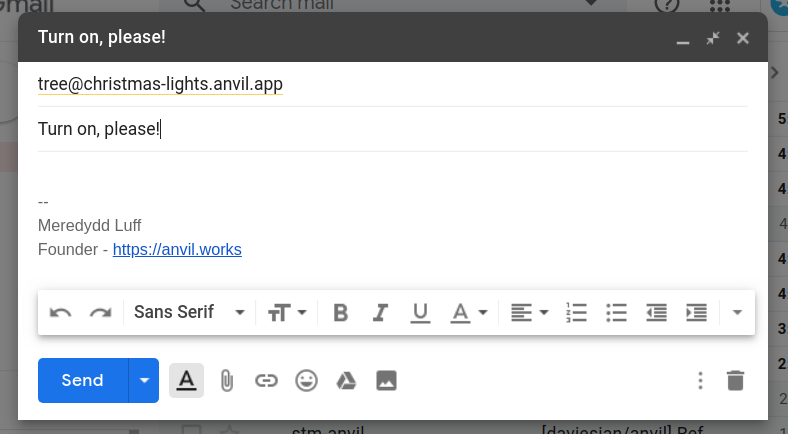The width and height of the screenshot is (788, 434).
Task: Click the undo arrow in formatting toolbar
Action: click(61, 312)
